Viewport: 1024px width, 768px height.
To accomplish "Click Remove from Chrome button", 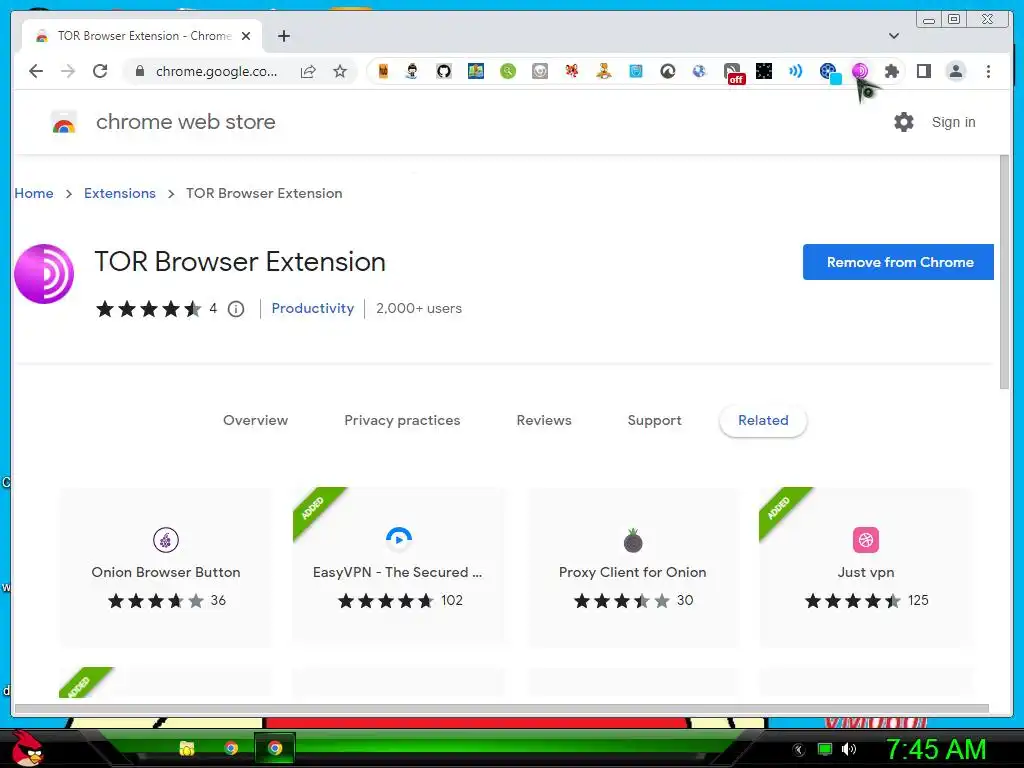I will (x=898, y=262).
